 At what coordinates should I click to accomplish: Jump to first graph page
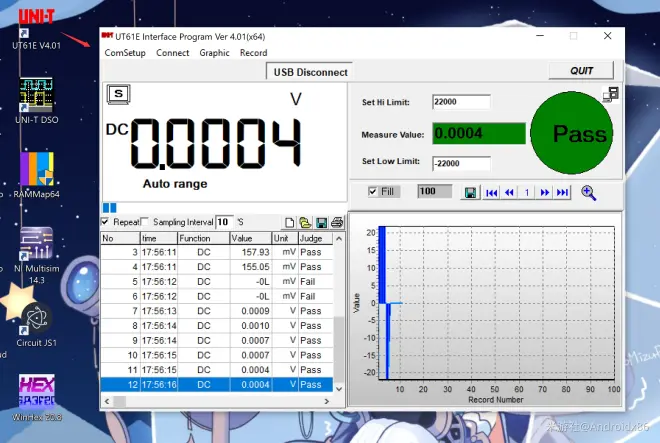coord(491,192)
